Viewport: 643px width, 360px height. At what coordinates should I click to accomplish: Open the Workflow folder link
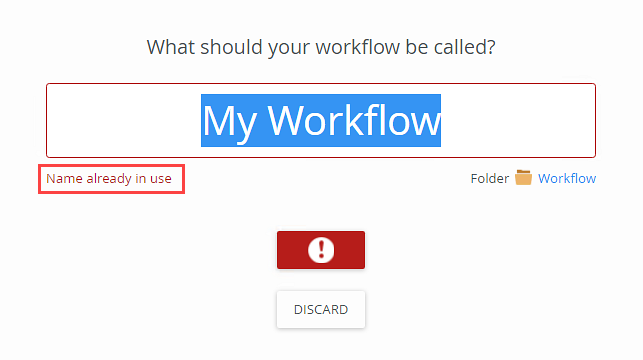pos(567,178)
